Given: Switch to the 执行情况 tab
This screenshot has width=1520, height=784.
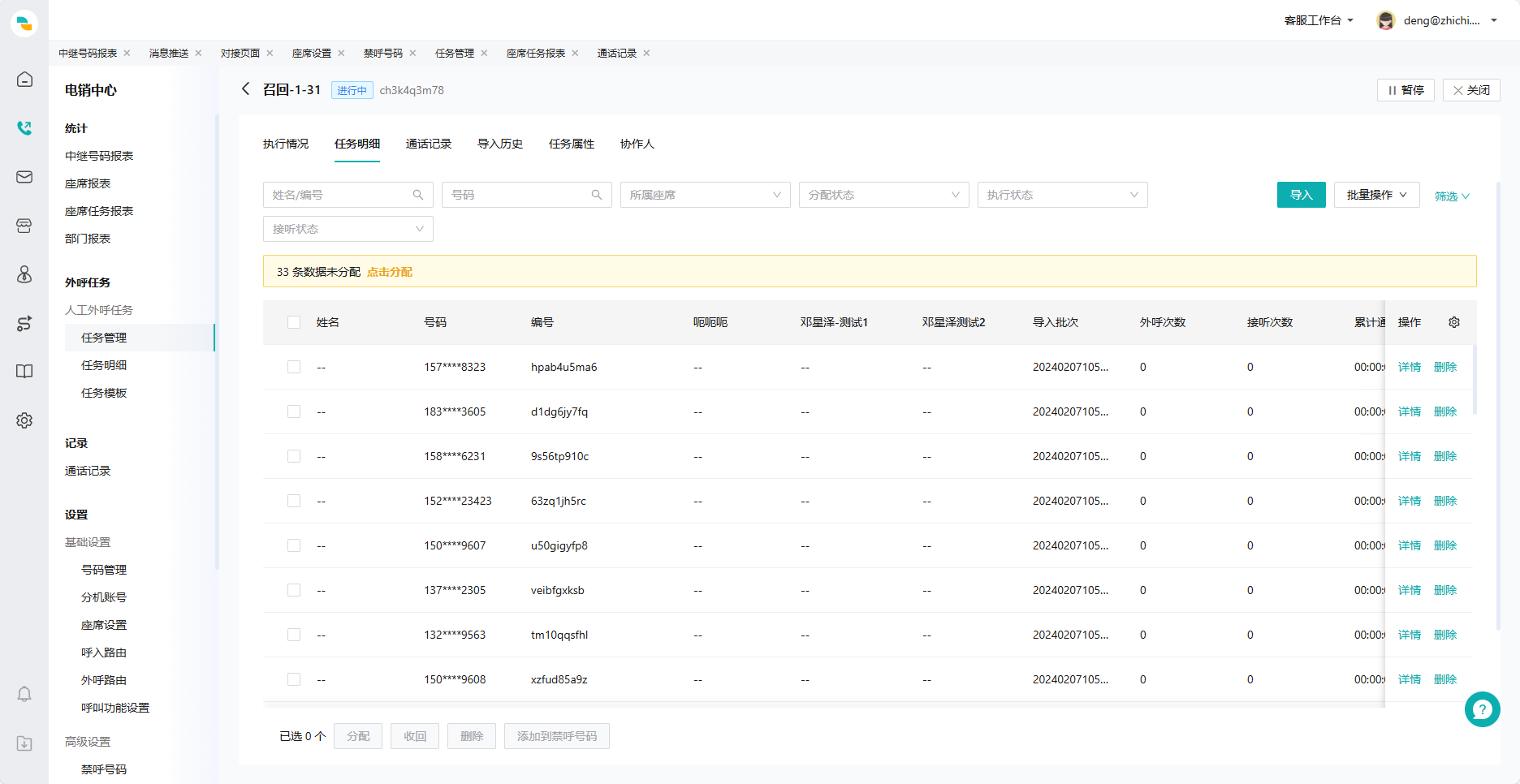Looking at the screenshot, I should tap(286, 144).
